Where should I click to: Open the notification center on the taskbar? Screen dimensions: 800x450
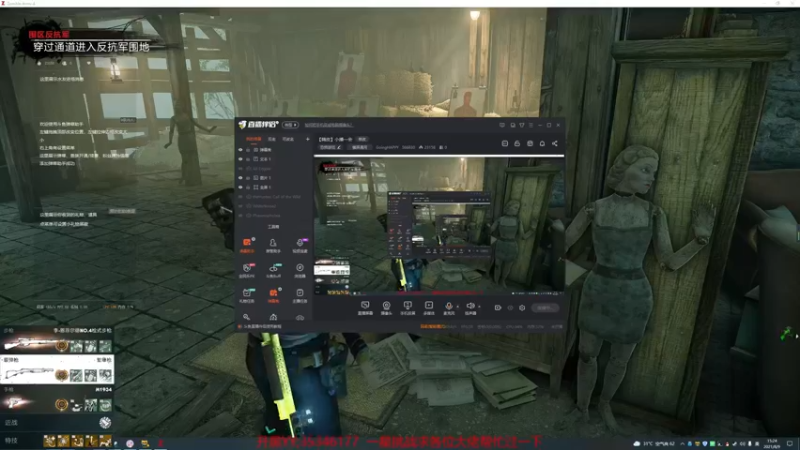click(790, 443)
